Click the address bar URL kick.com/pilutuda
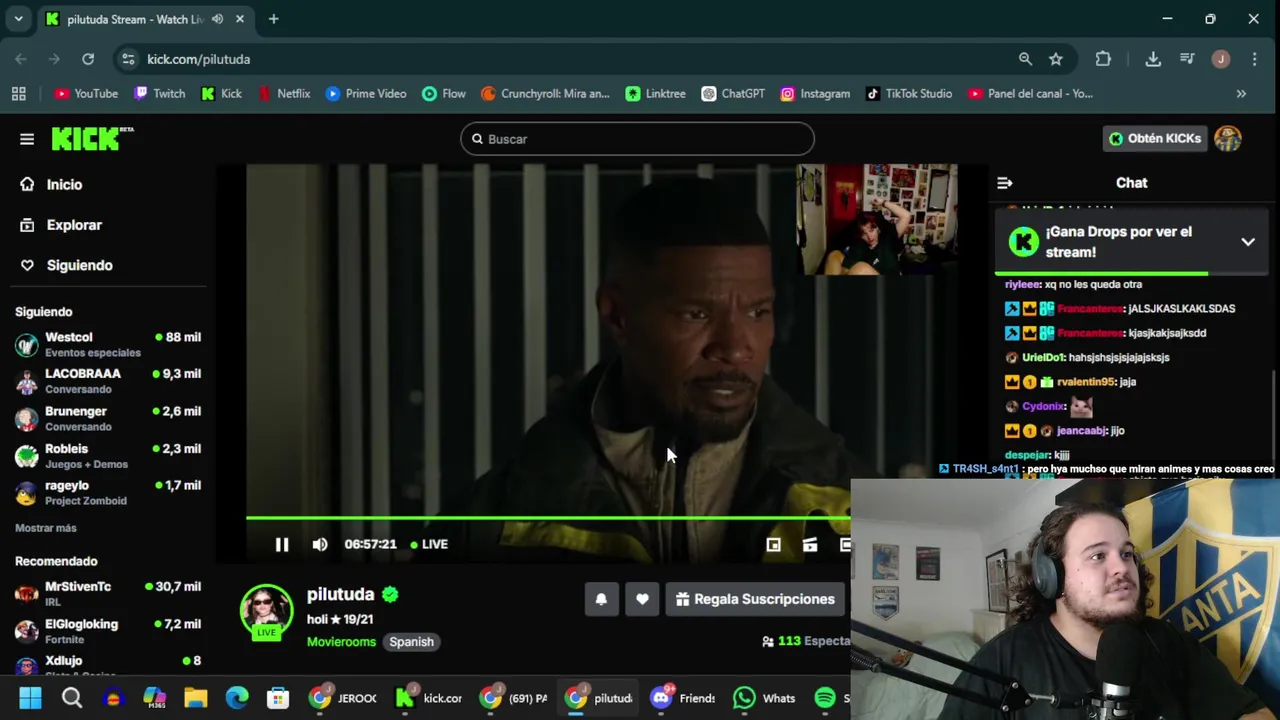This screenshot has height=720, width=1280. (199, 59)
